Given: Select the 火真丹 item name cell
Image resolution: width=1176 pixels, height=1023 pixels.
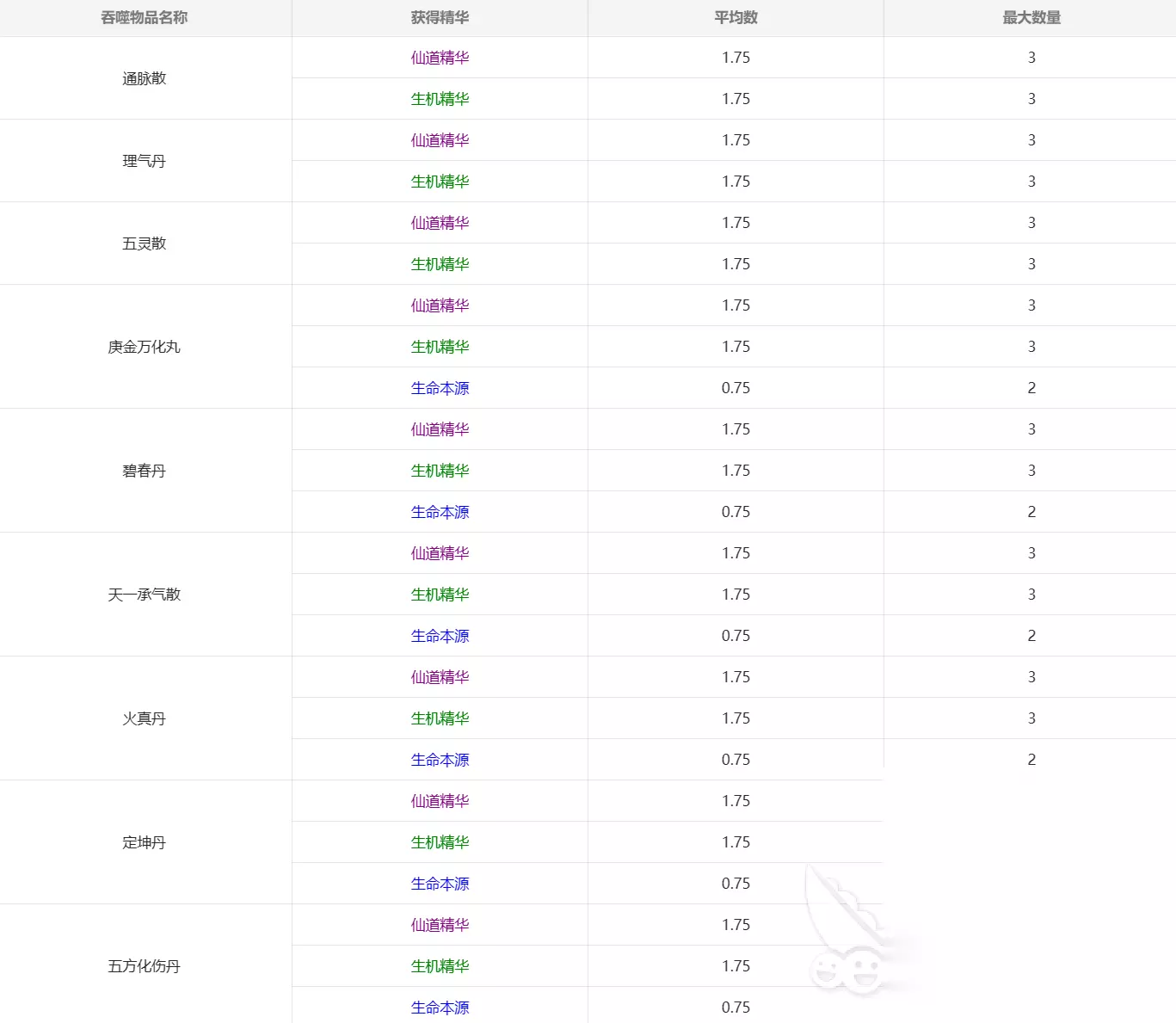Looking at the screenshot, I should point(145,718).
